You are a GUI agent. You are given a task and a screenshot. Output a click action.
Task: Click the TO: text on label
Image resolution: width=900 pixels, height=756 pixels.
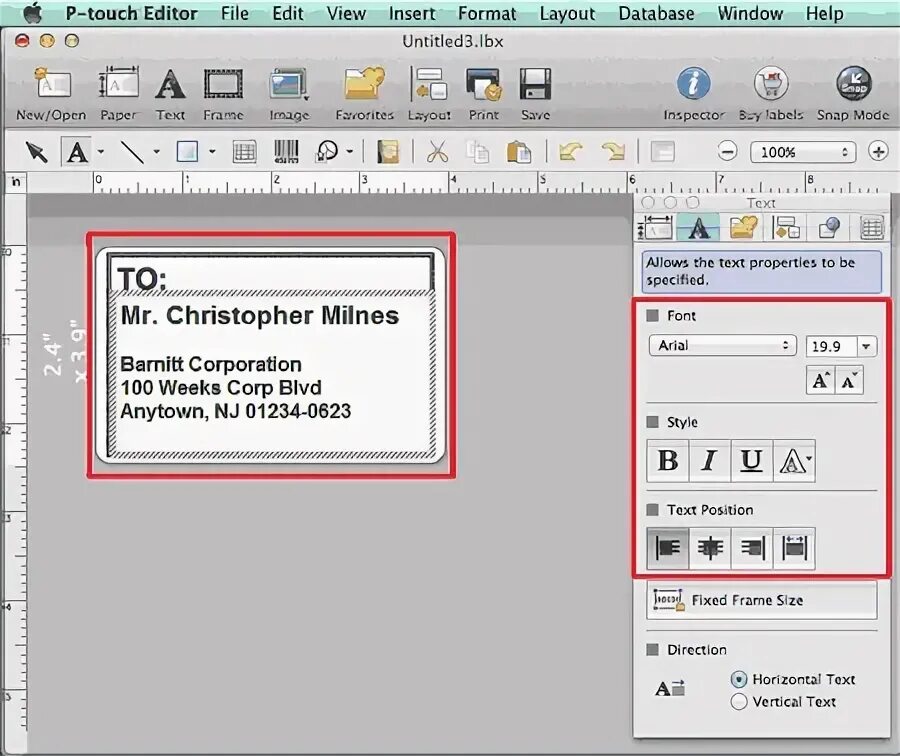coord(142,279)
